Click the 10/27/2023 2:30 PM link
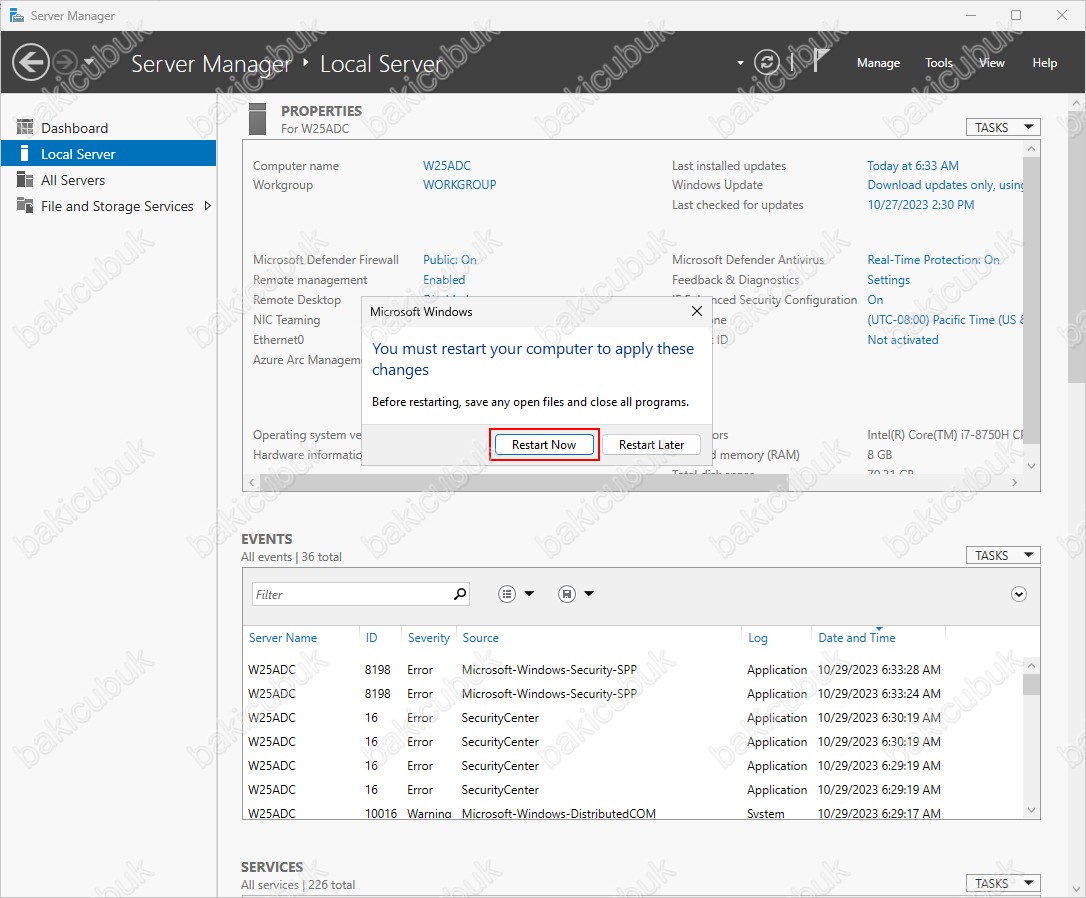1086x898 pixels. coord(920,204)
